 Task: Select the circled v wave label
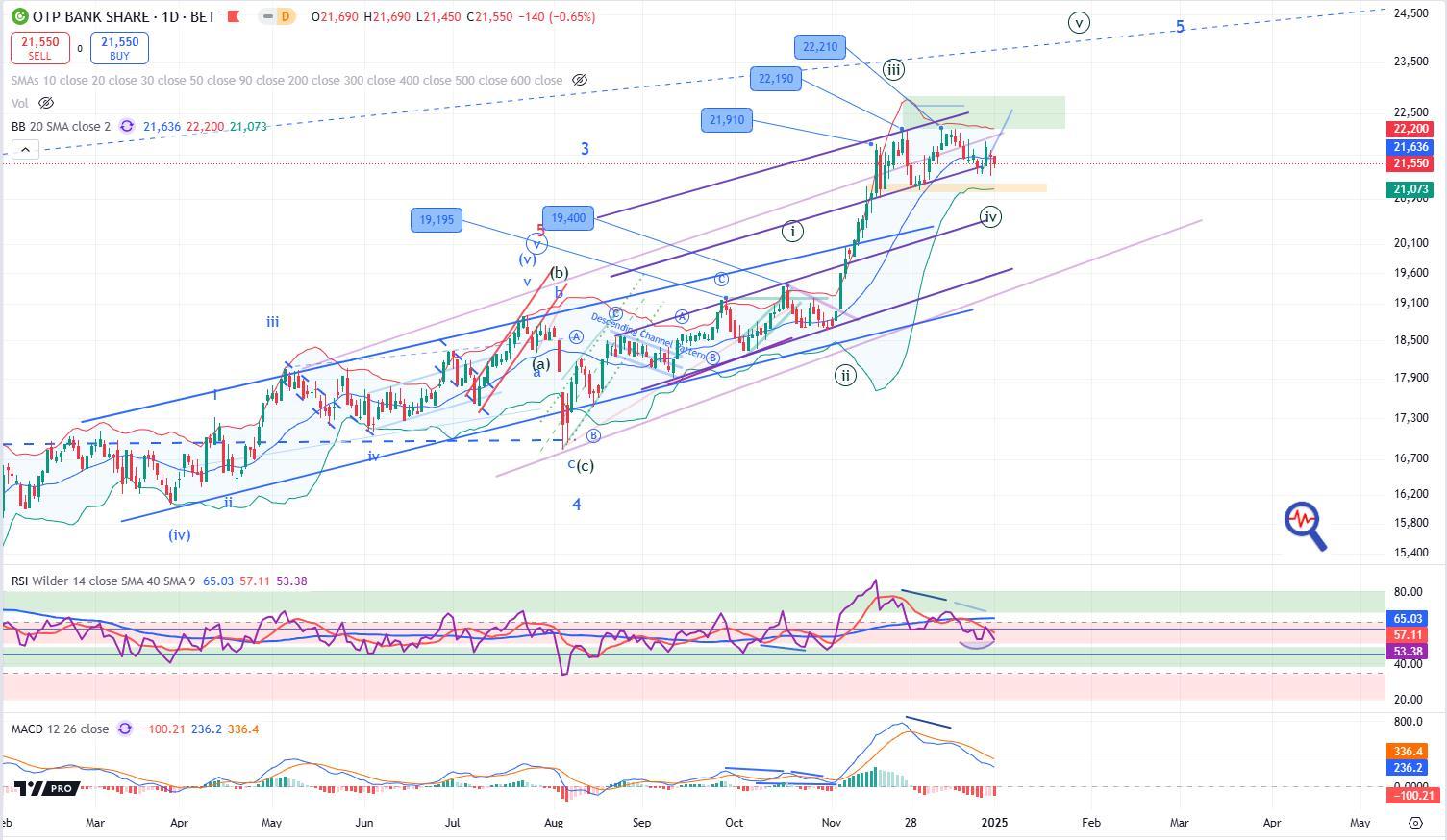click(1080, 22)
